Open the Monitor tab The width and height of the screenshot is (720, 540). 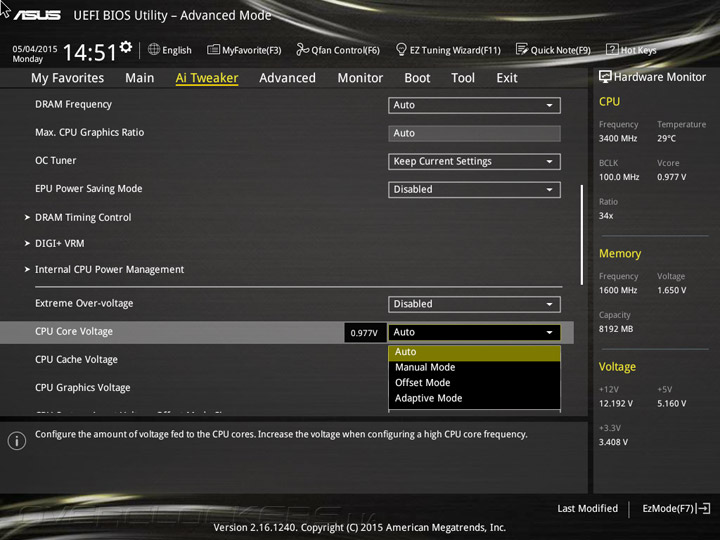(x=360, y=78)
